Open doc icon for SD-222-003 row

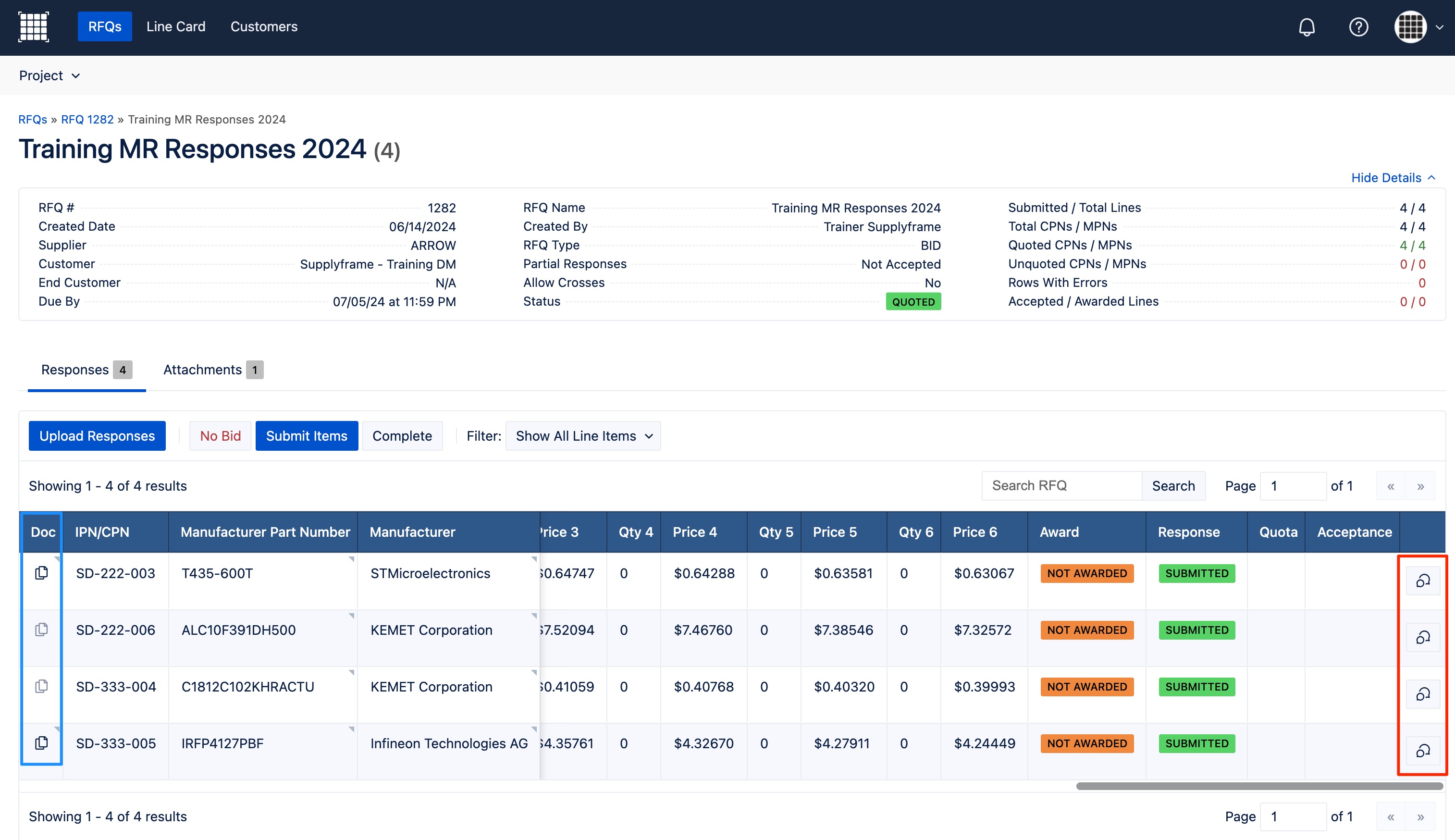pos(41,573)
